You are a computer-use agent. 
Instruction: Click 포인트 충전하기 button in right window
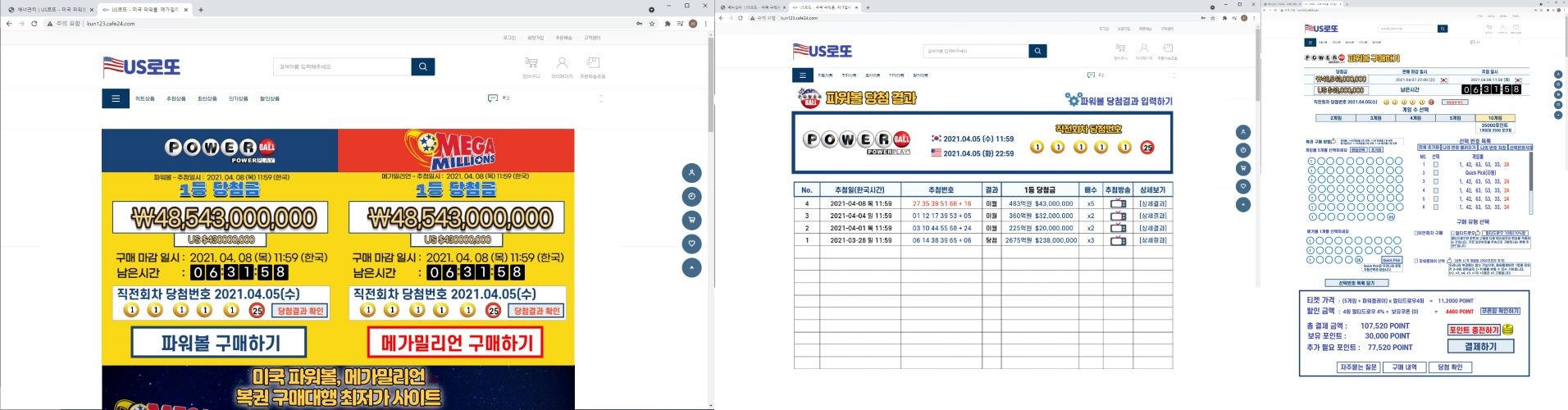[1474, 330]
